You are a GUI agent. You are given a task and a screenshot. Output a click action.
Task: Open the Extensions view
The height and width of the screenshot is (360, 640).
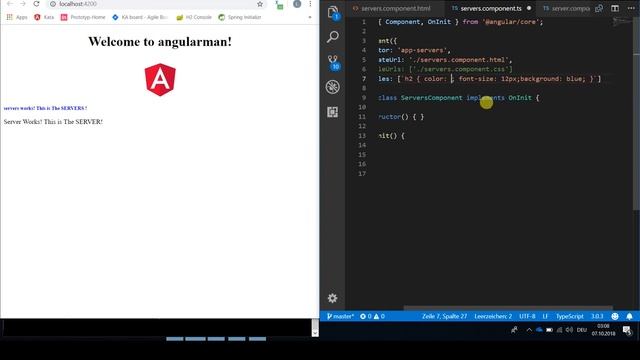tap(333, 112)
